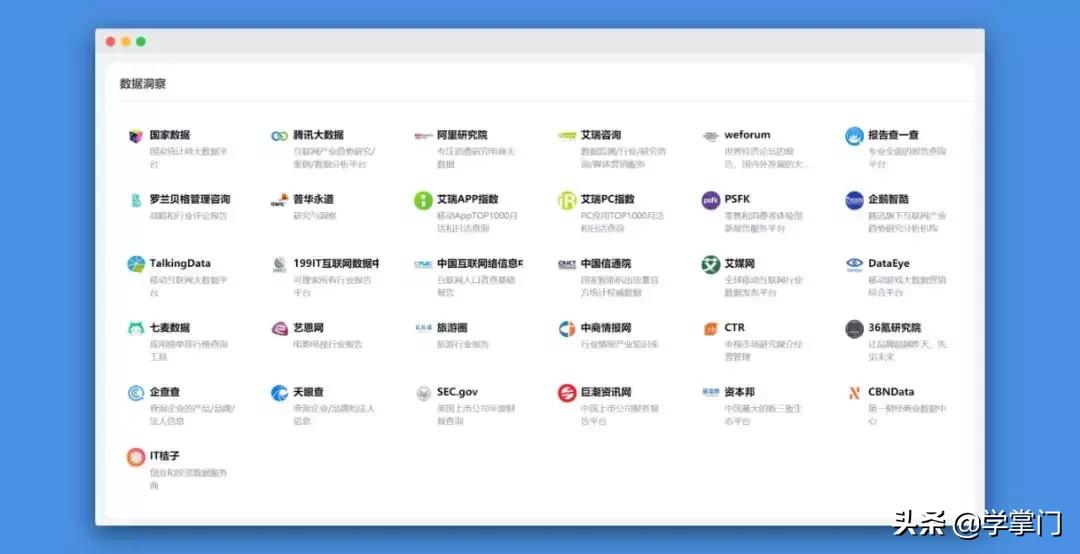Click the 艺恩网 pink icon

pyautogui.click(x=279, y=328)
